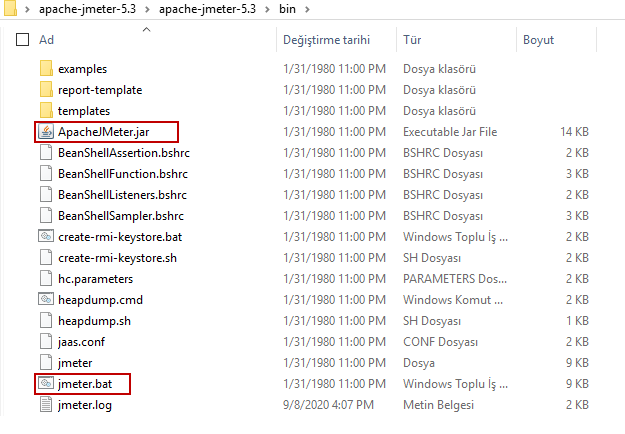Expand chevron after first apache-jmeter-5.3 breadcrumb
The height and width of the screenshot is (434, 625).
click(x=147, y=9)
